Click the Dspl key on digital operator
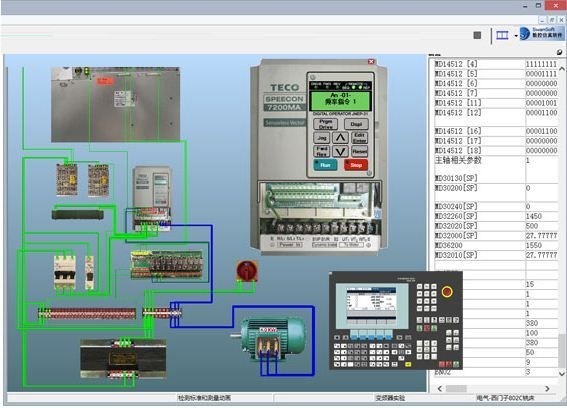This screenshot has width=567, height=408. coord(356,124)
